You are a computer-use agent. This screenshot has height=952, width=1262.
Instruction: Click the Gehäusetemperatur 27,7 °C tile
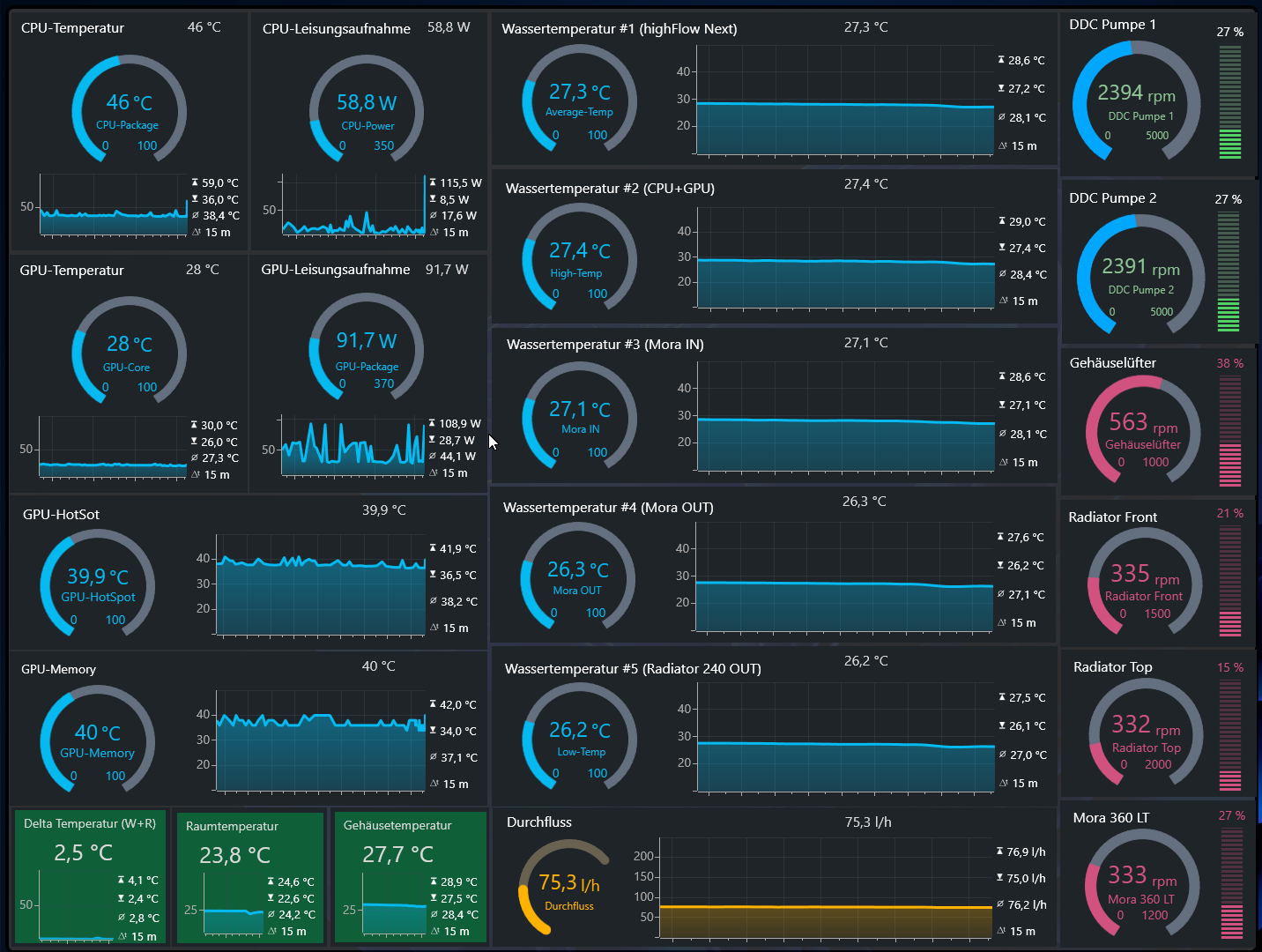tap(411, 877)
